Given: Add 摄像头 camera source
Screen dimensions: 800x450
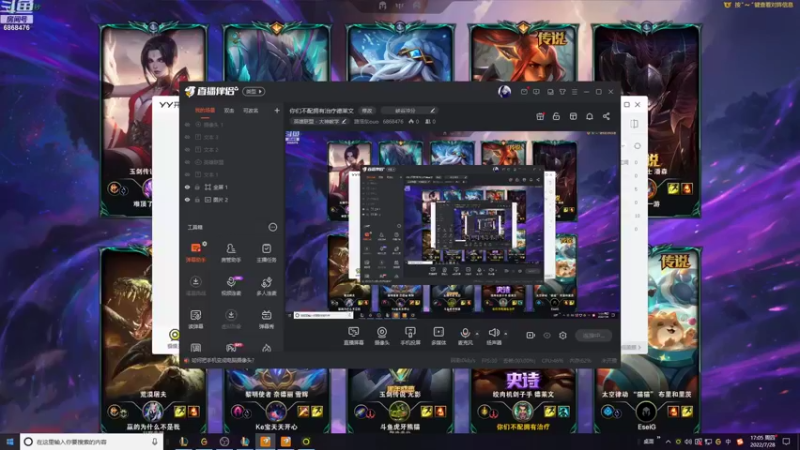Looking at the screenshot, I should [x=382, y=336].
